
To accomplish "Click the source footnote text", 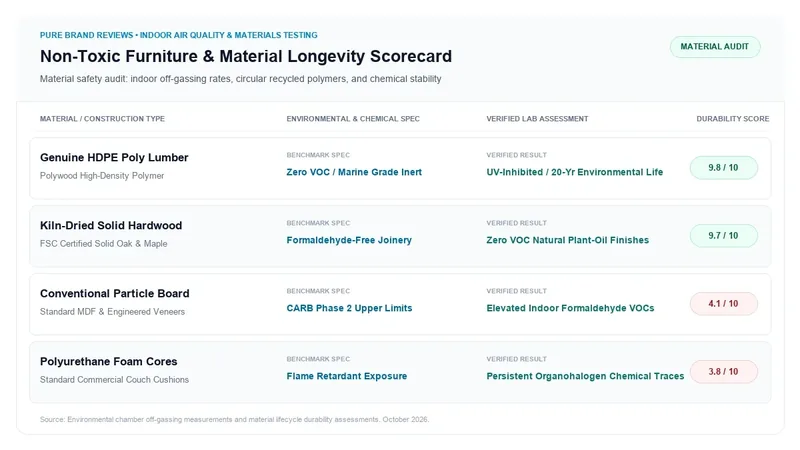I will tap(234, 419).
